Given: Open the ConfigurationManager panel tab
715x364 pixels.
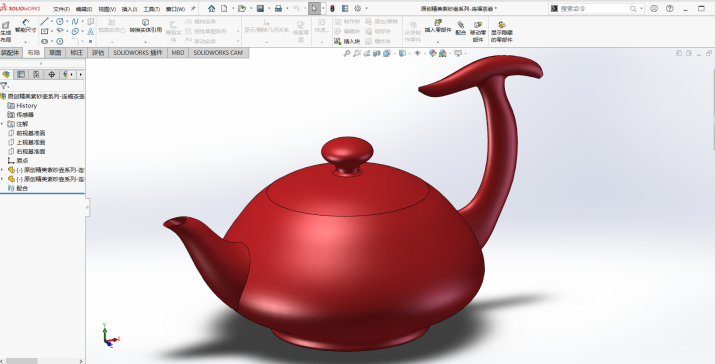Looking at the screenshot, I should (36, 74).
